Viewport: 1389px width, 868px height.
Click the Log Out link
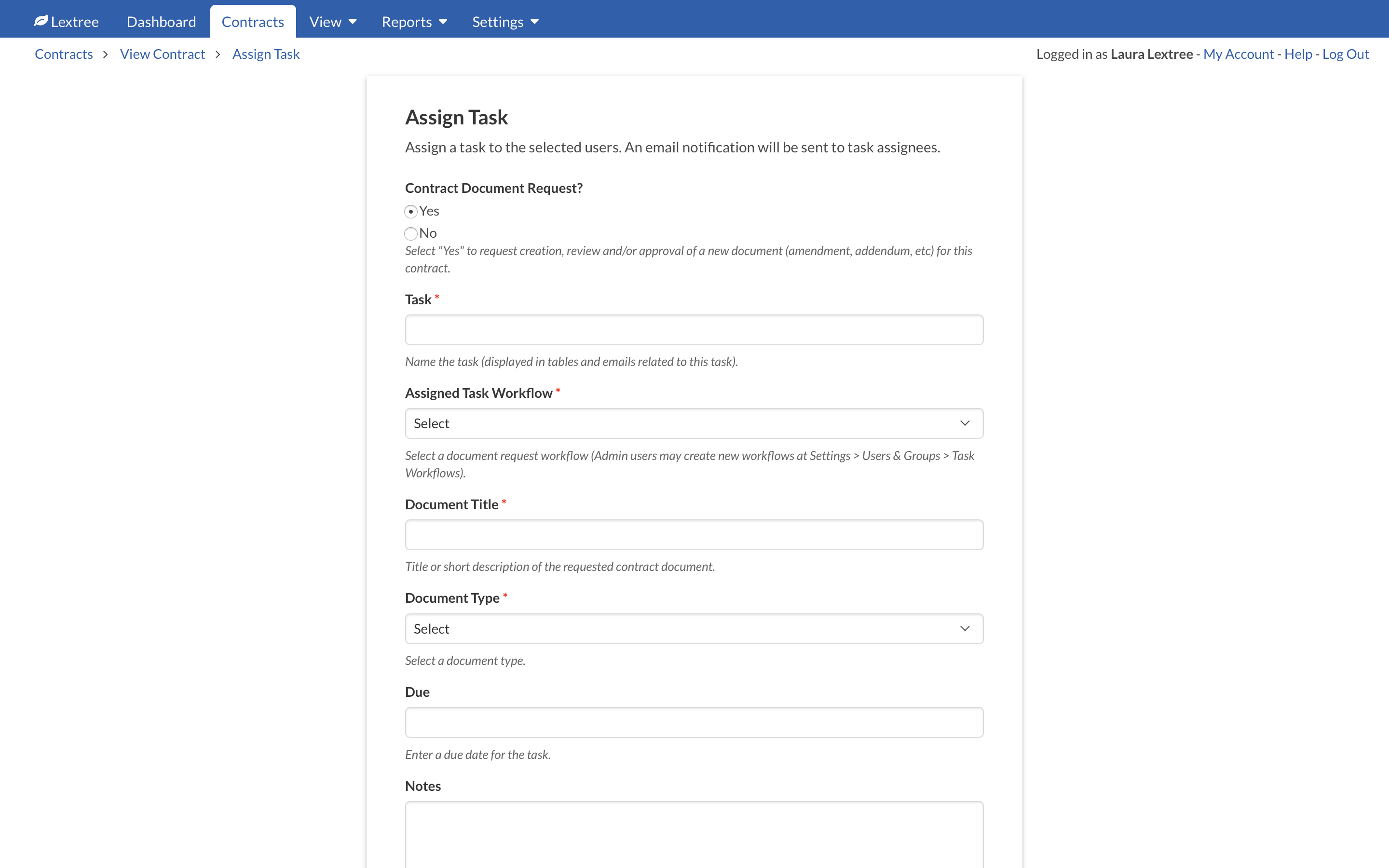(1346, 54)
